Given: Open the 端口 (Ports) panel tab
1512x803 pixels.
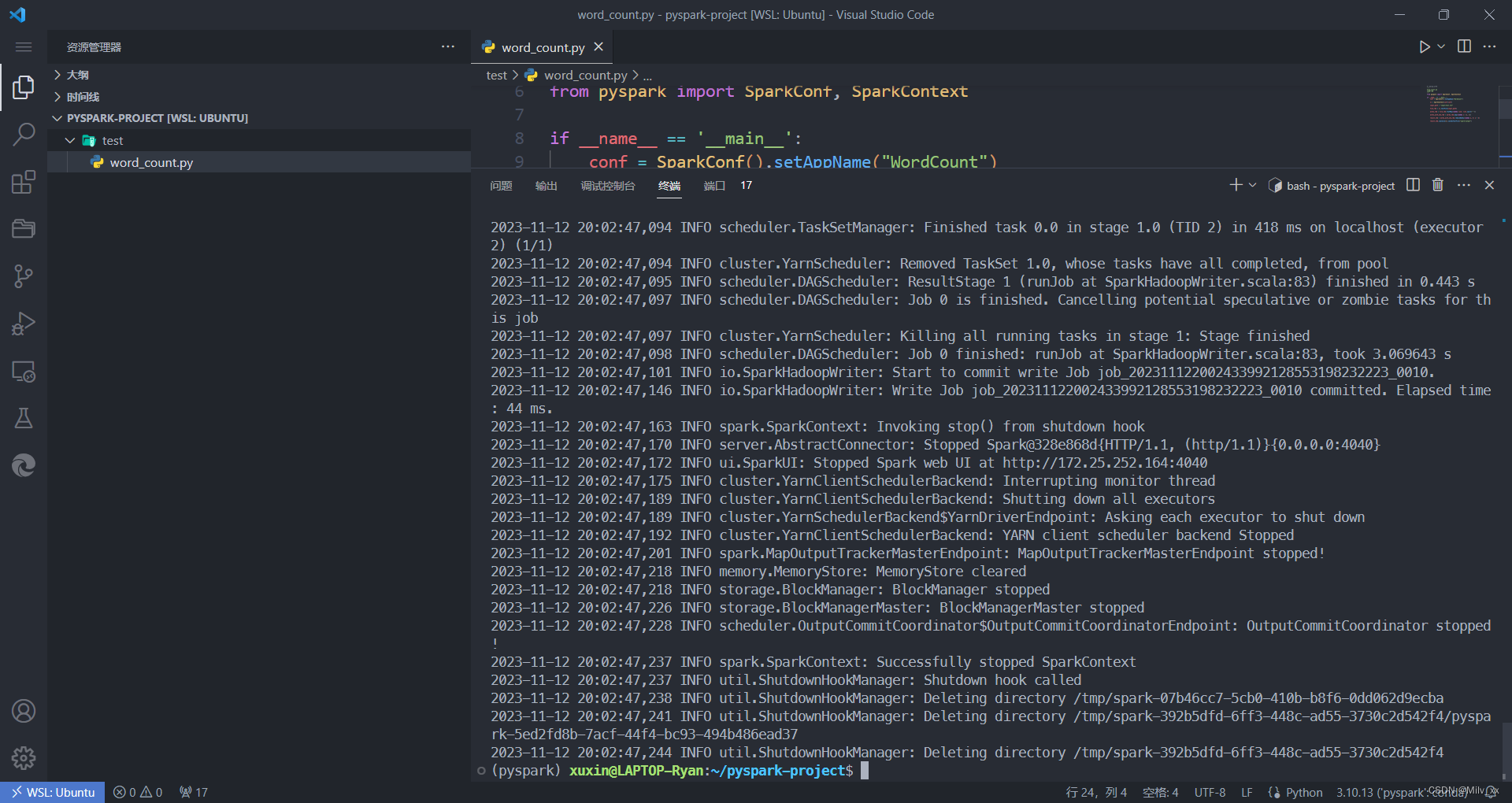Looking at the screenshot, I should click(x=713, y=186).
